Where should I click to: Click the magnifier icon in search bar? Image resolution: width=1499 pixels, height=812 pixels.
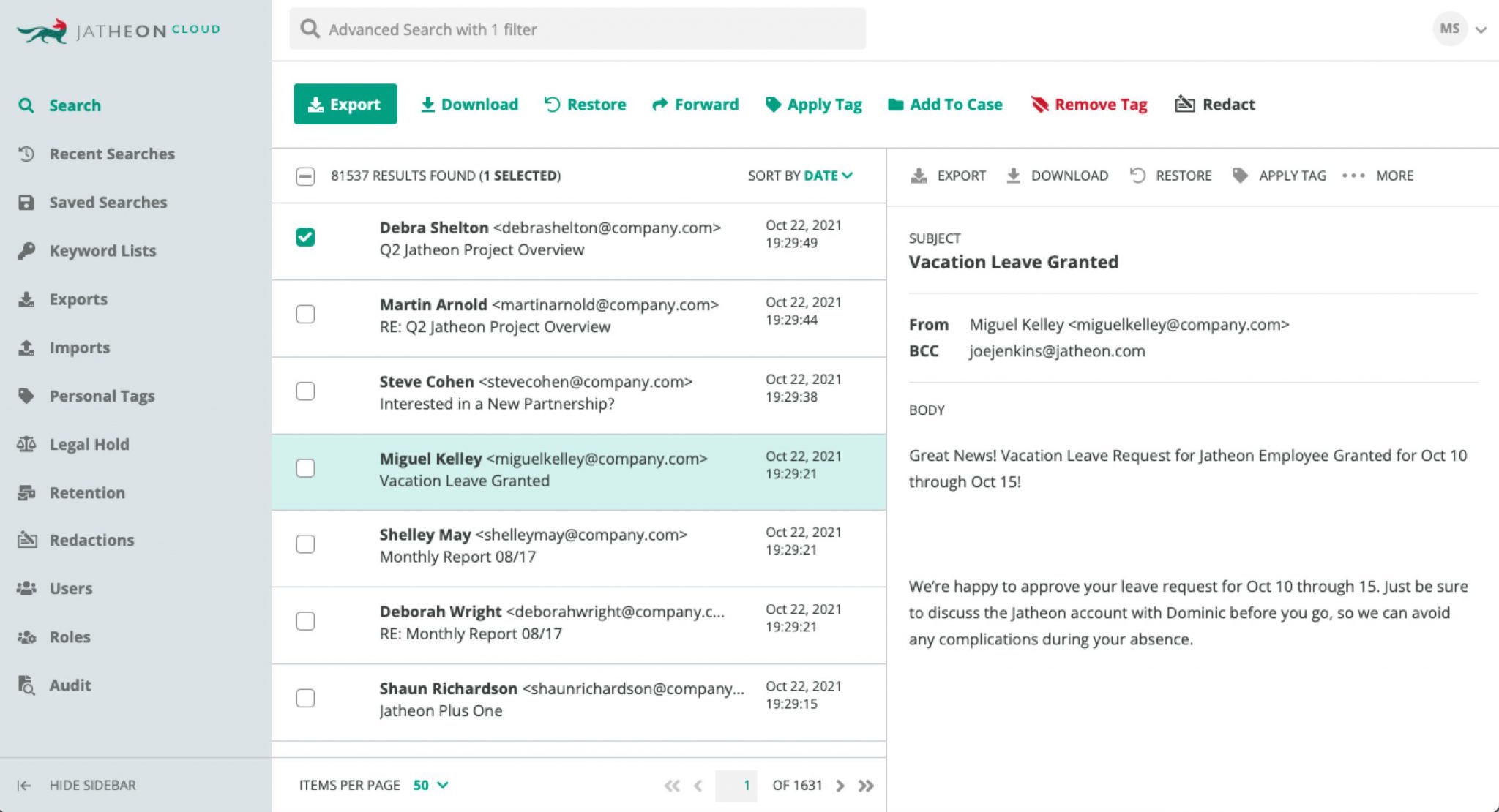(310, 29)
